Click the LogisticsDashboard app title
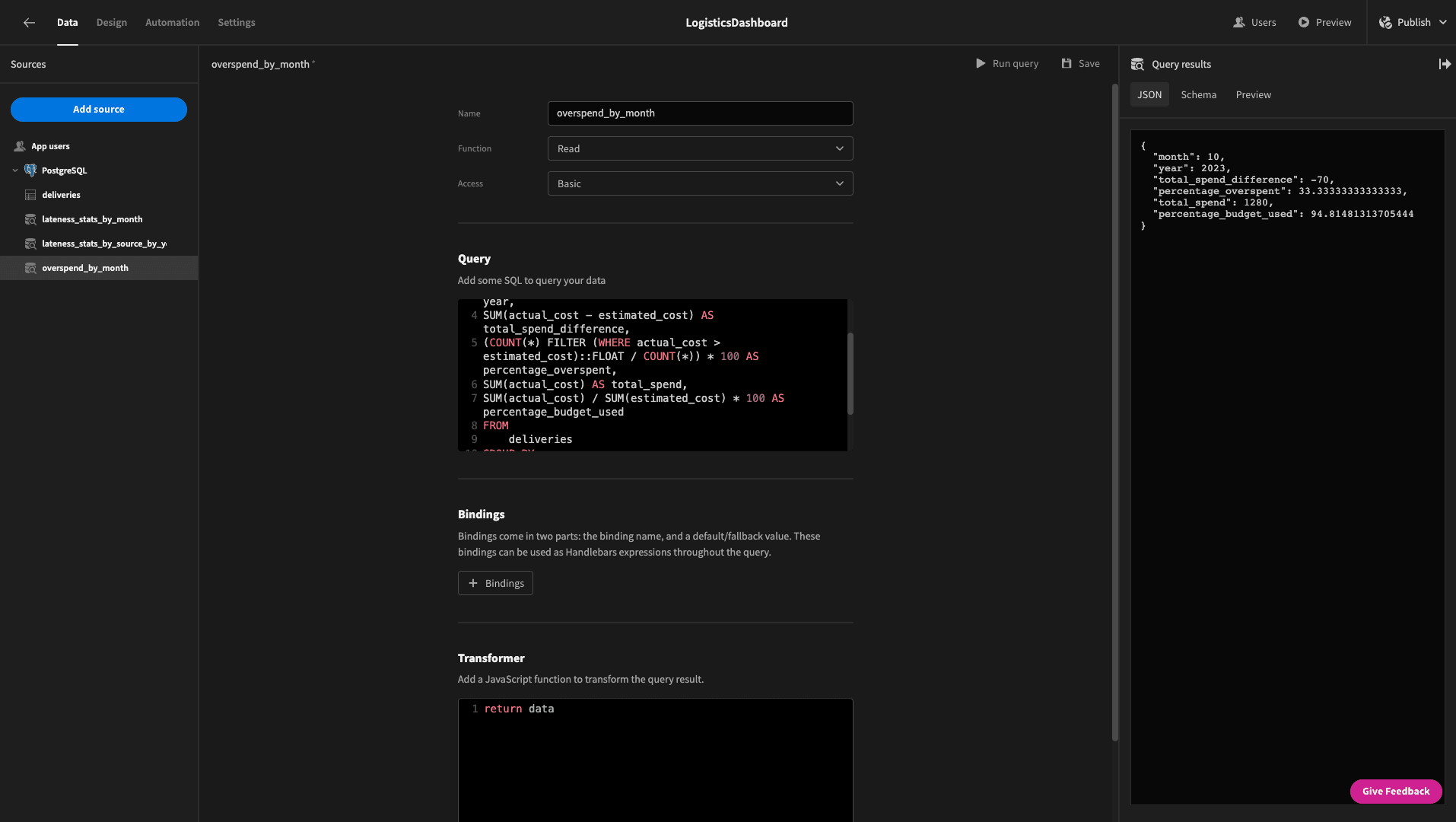Screen dimensions: 1456x822 pos(736,23)
